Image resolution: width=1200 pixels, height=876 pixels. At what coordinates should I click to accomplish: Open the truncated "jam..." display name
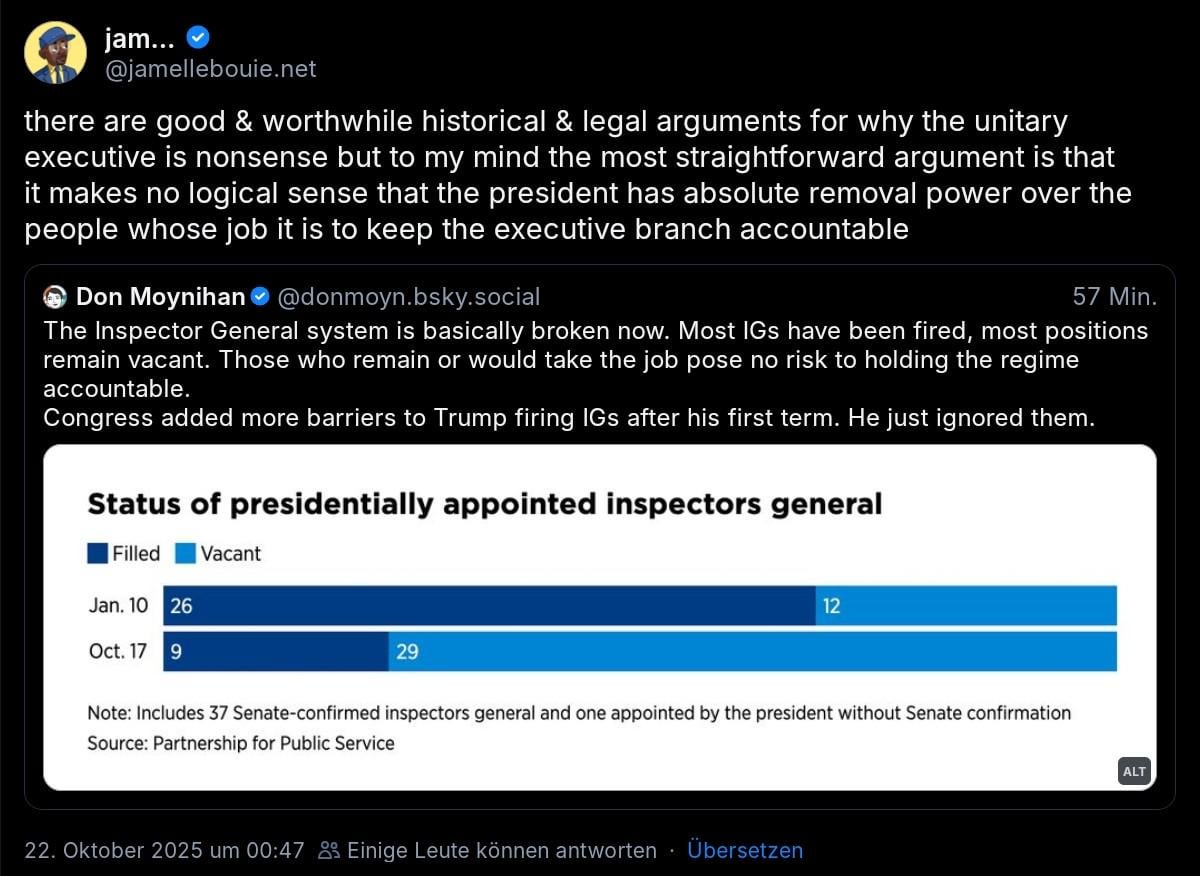coord(140,39)
